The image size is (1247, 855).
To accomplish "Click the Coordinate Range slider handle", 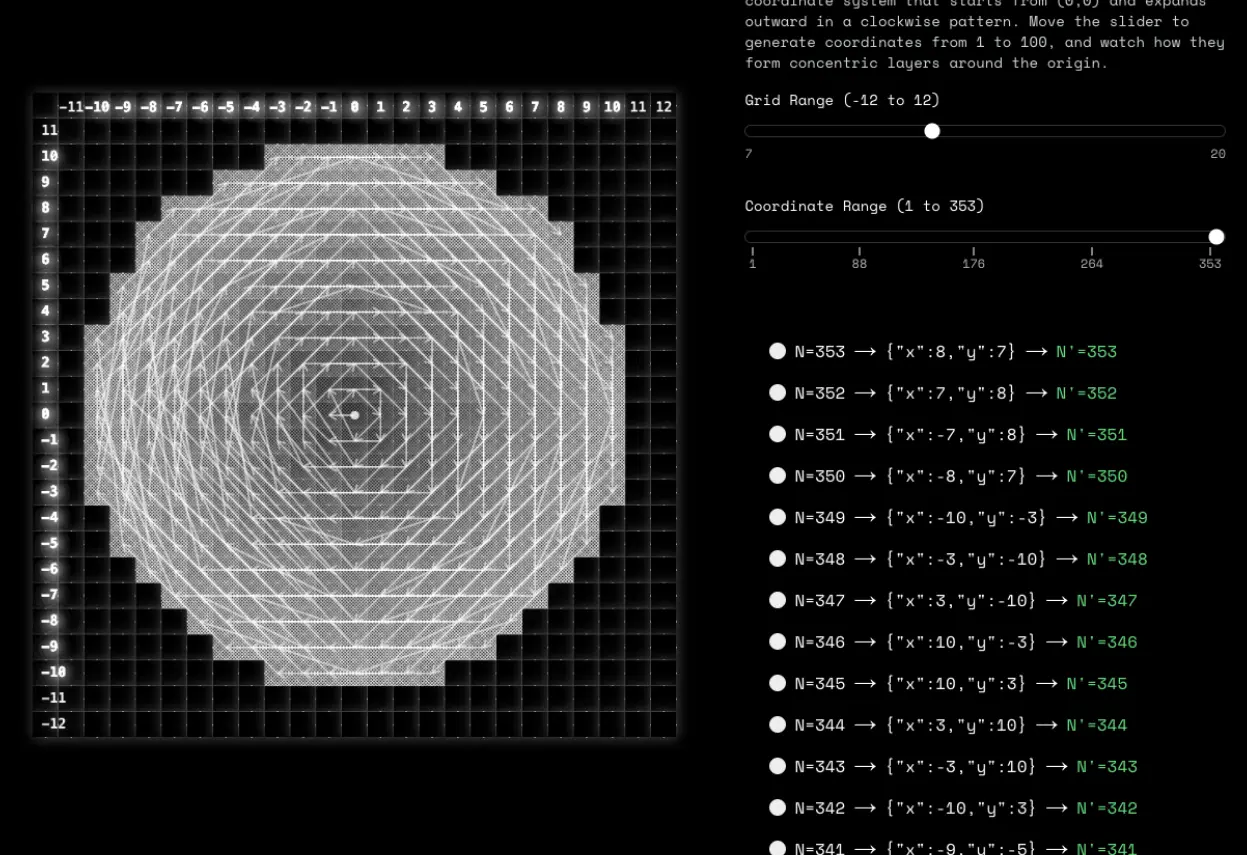I will click(1216, 237).
